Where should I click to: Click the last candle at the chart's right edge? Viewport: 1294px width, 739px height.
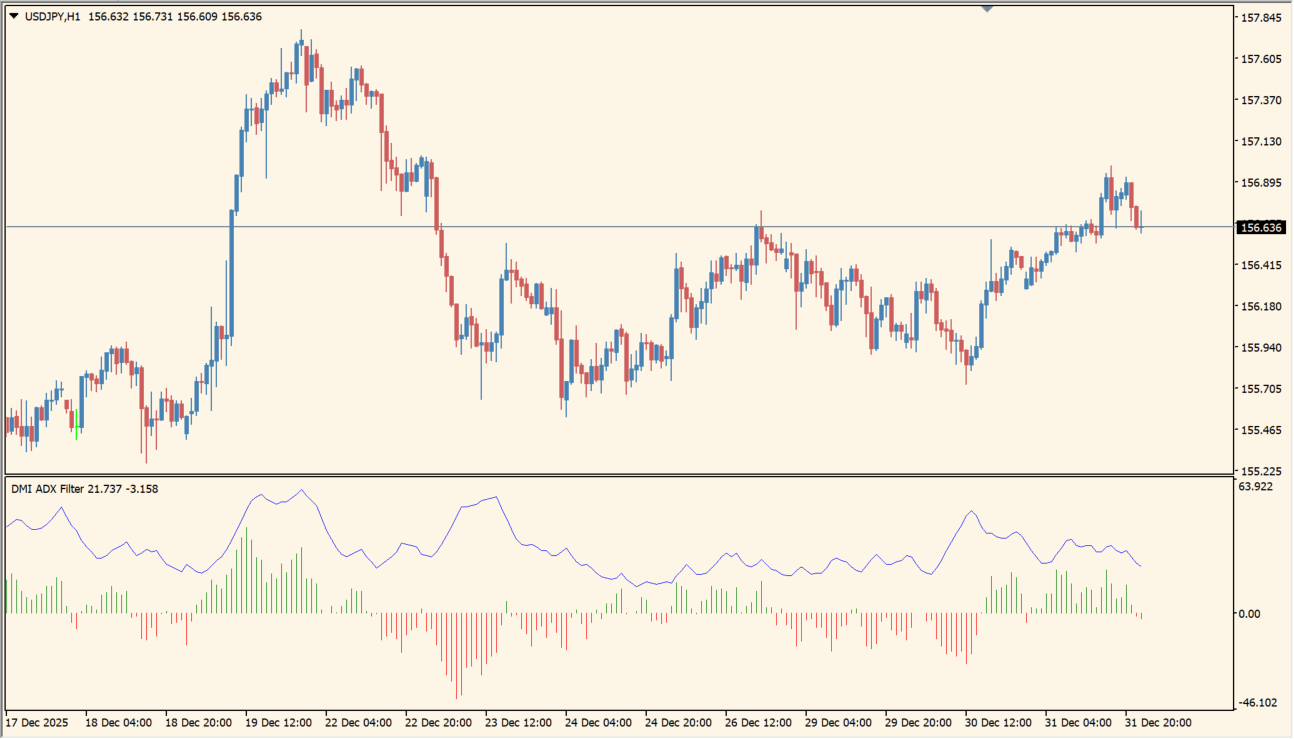click(x=1141, y=222)
